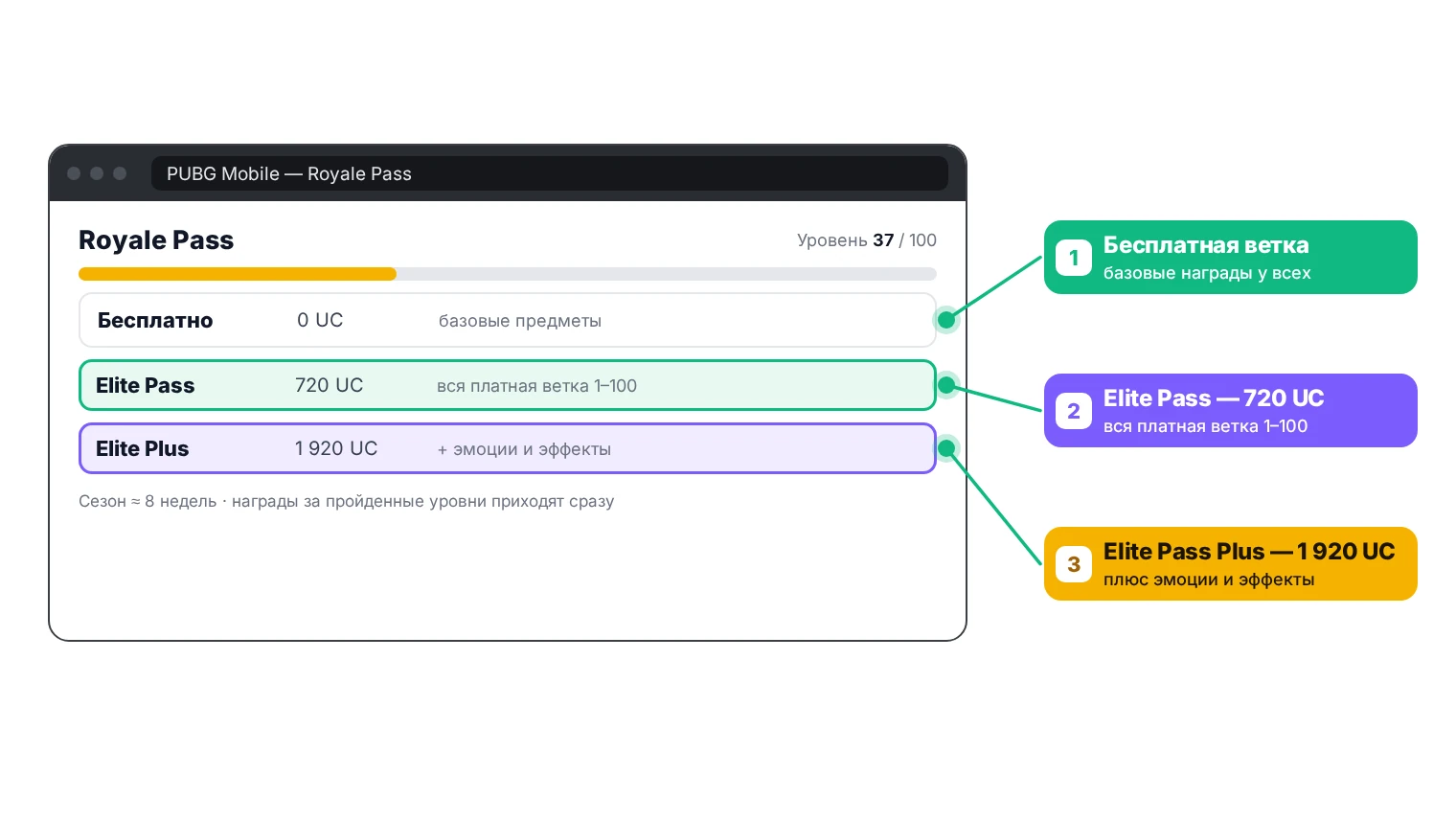Image resolution: width=1456 pixels, height=819 pixels.
Task: Click '720 UC' price in the green row
Action: (329, 385)
